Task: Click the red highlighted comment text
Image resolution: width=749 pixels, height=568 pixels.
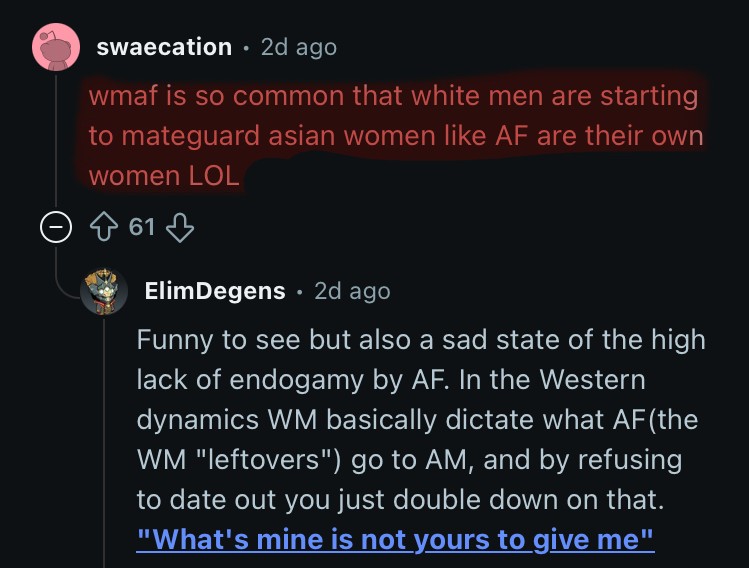Action: 396,136
